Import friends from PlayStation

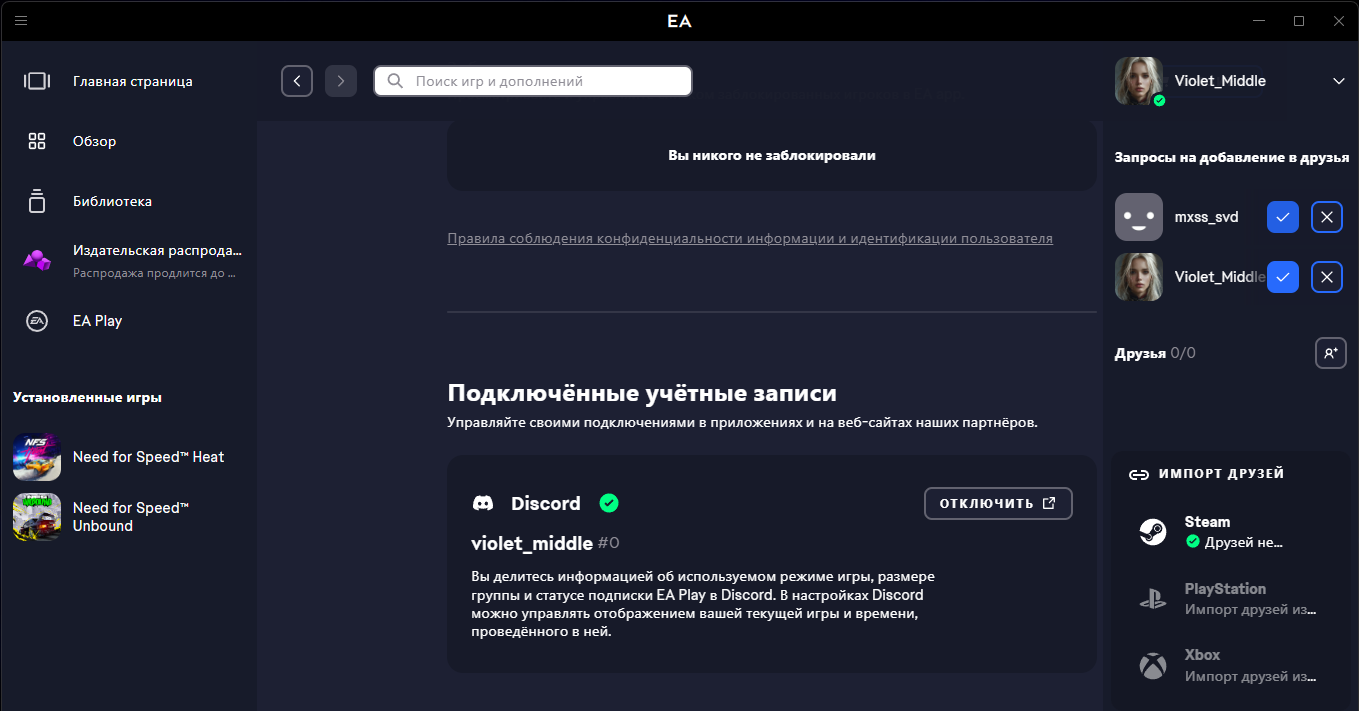[1232, 598]
